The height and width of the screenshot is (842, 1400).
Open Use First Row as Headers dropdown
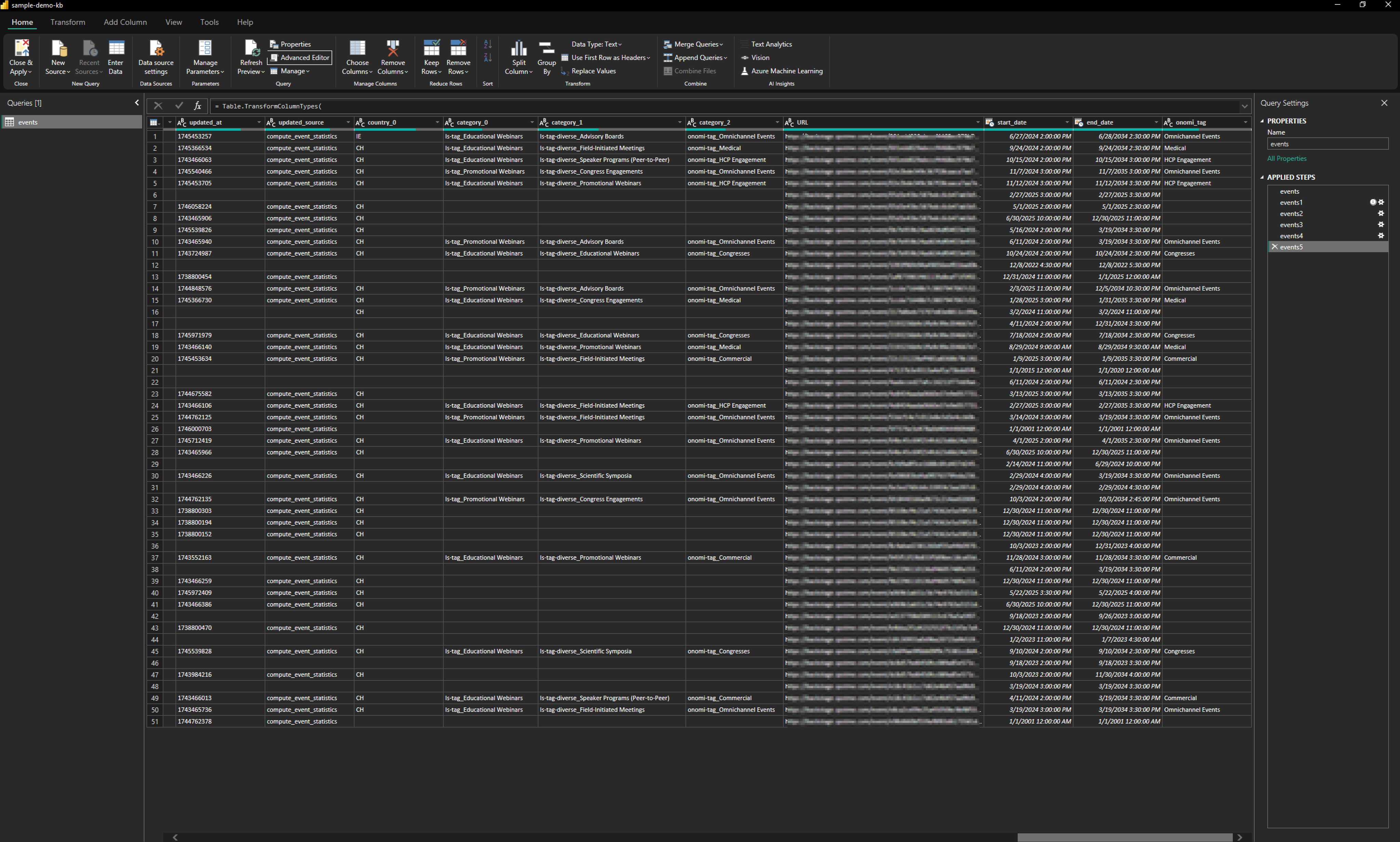click(606, 57)
